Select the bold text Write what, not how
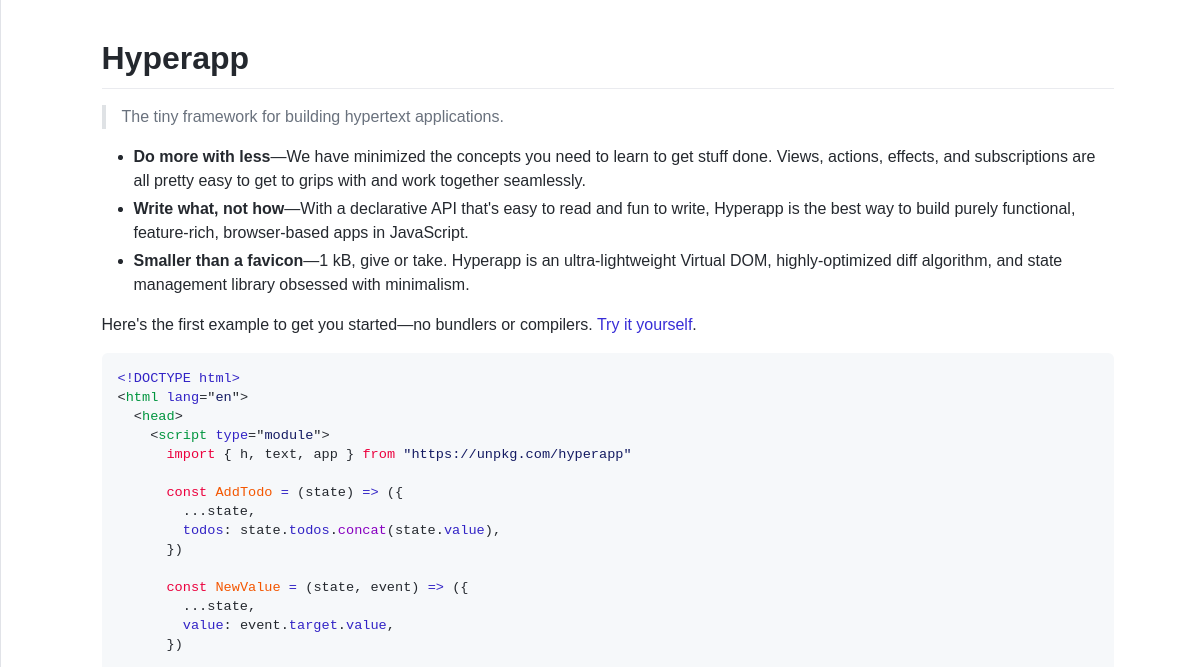Screen dimensions: 1198x667 208,208
